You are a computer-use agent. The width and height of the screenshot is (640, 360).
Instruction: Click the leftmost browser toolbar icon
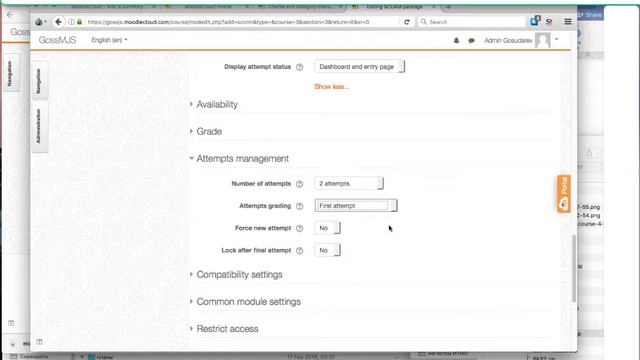40,22
